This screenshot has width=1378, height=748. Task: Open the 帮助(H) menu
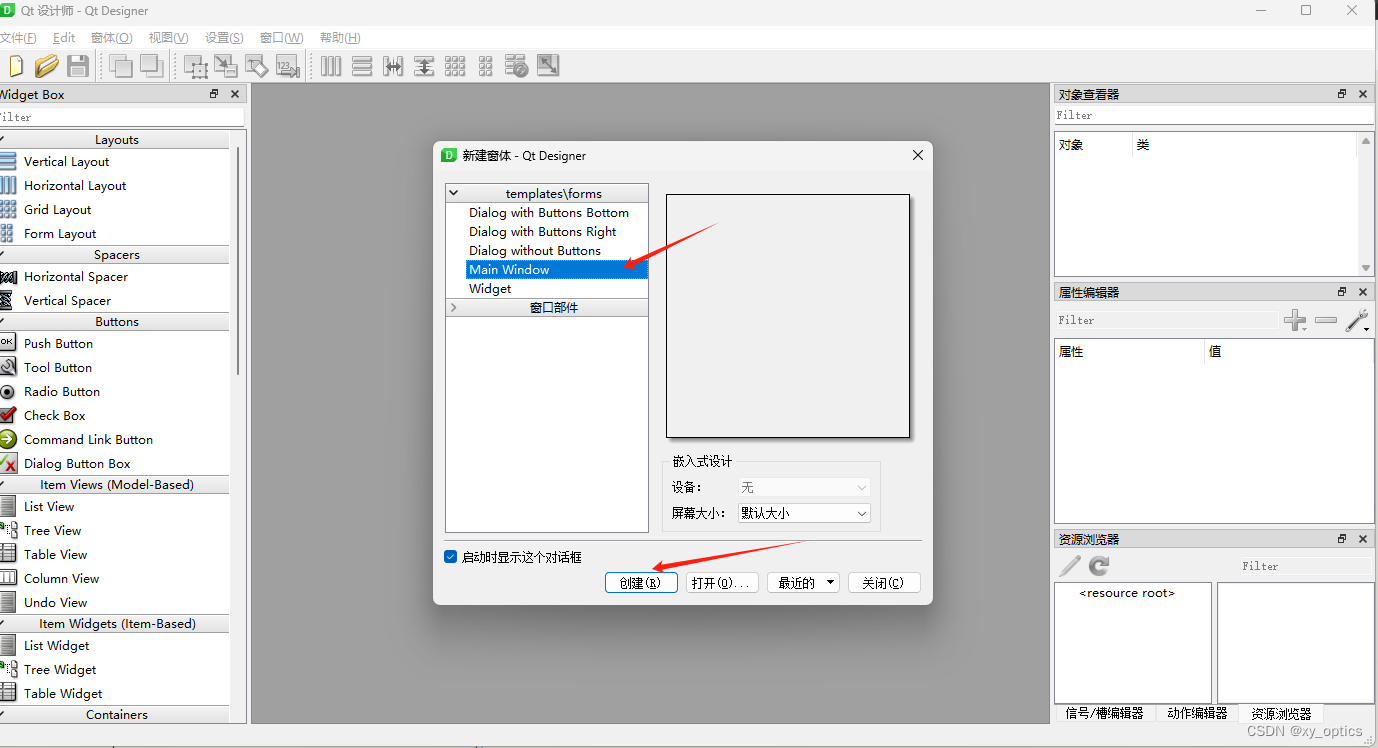340,37
